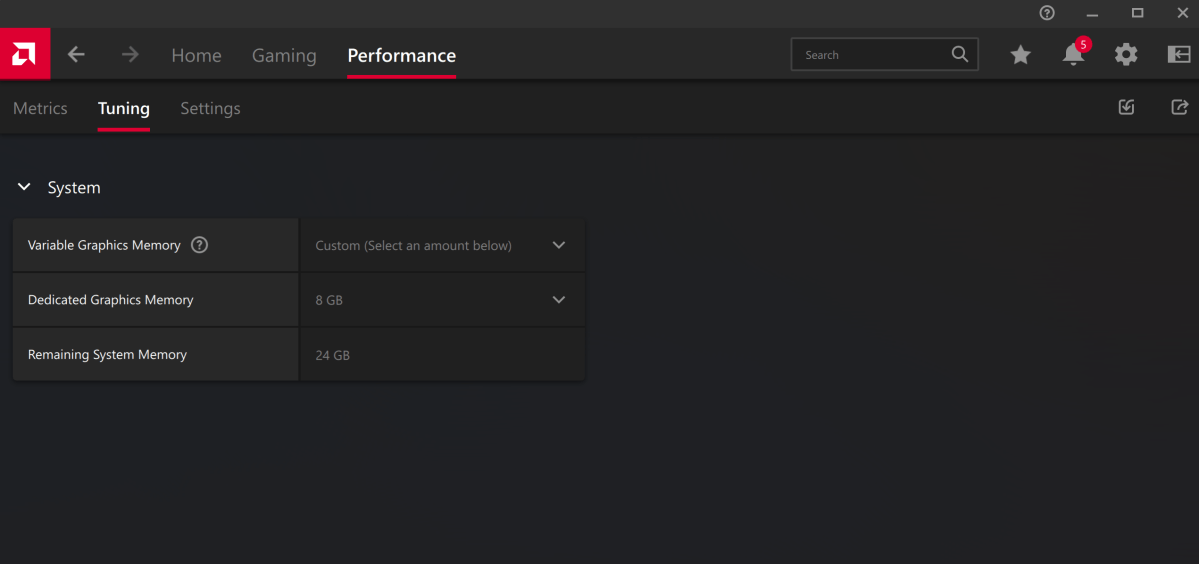The width and height of the screenshot is (1199, 564).
Task: Collapse the System section chevron
Action: [24, 187]
